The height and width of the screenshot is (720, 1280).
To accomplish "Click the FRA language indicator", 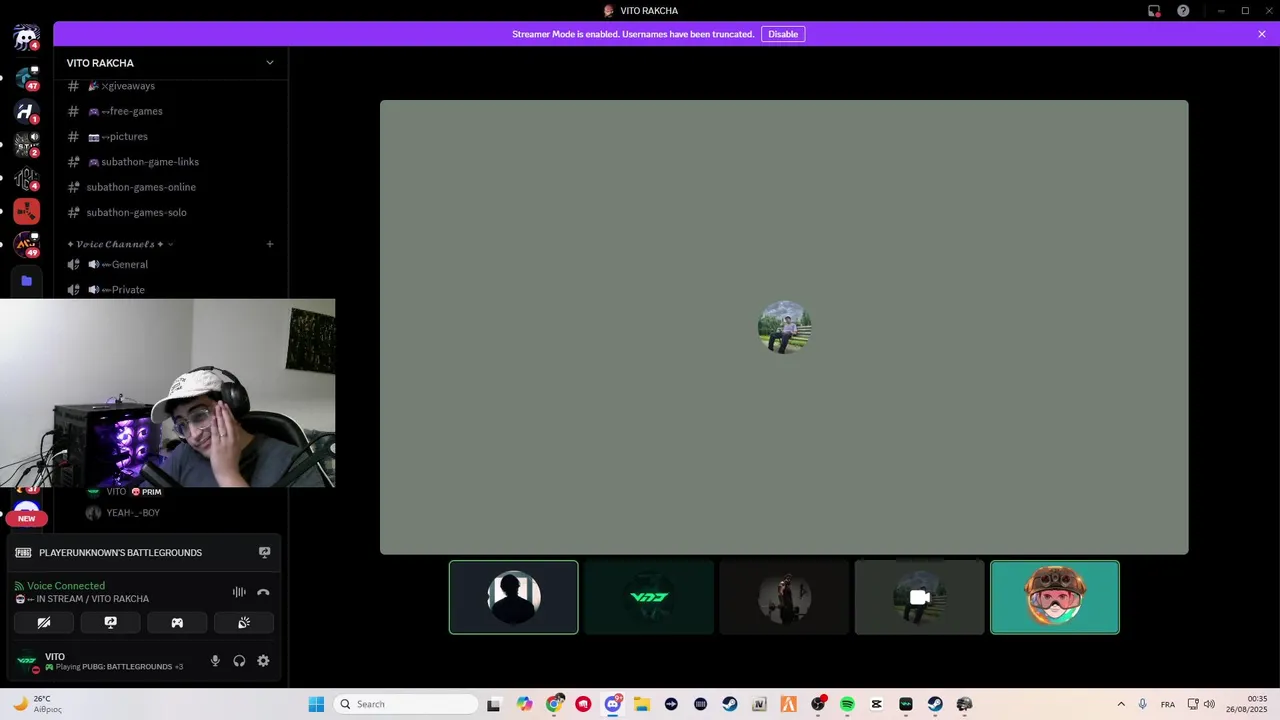I will pos(1168,704).
